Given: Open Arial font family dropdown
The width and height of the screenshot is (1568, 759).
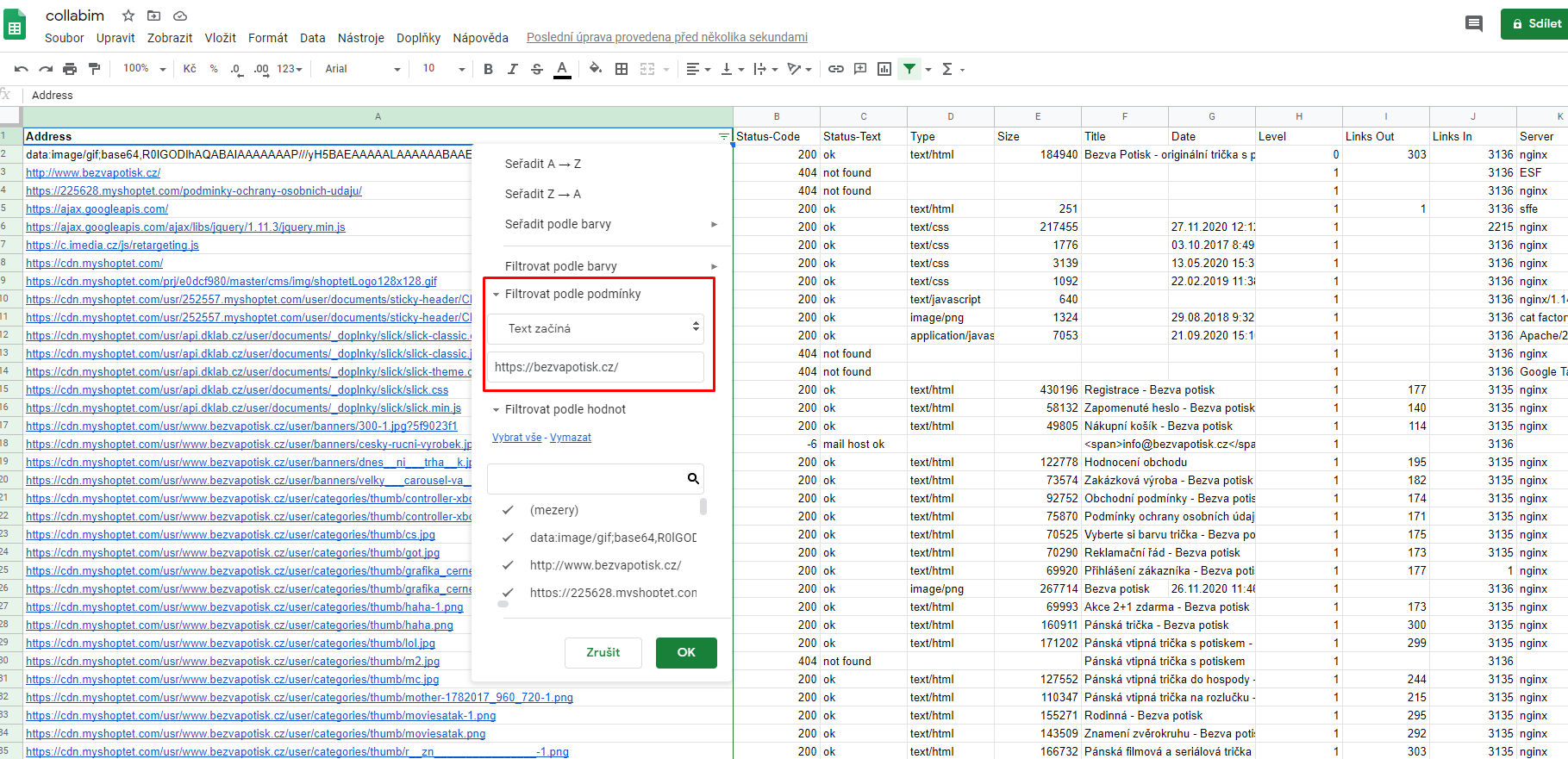Looking at the screenshot, I should (363, 69).
